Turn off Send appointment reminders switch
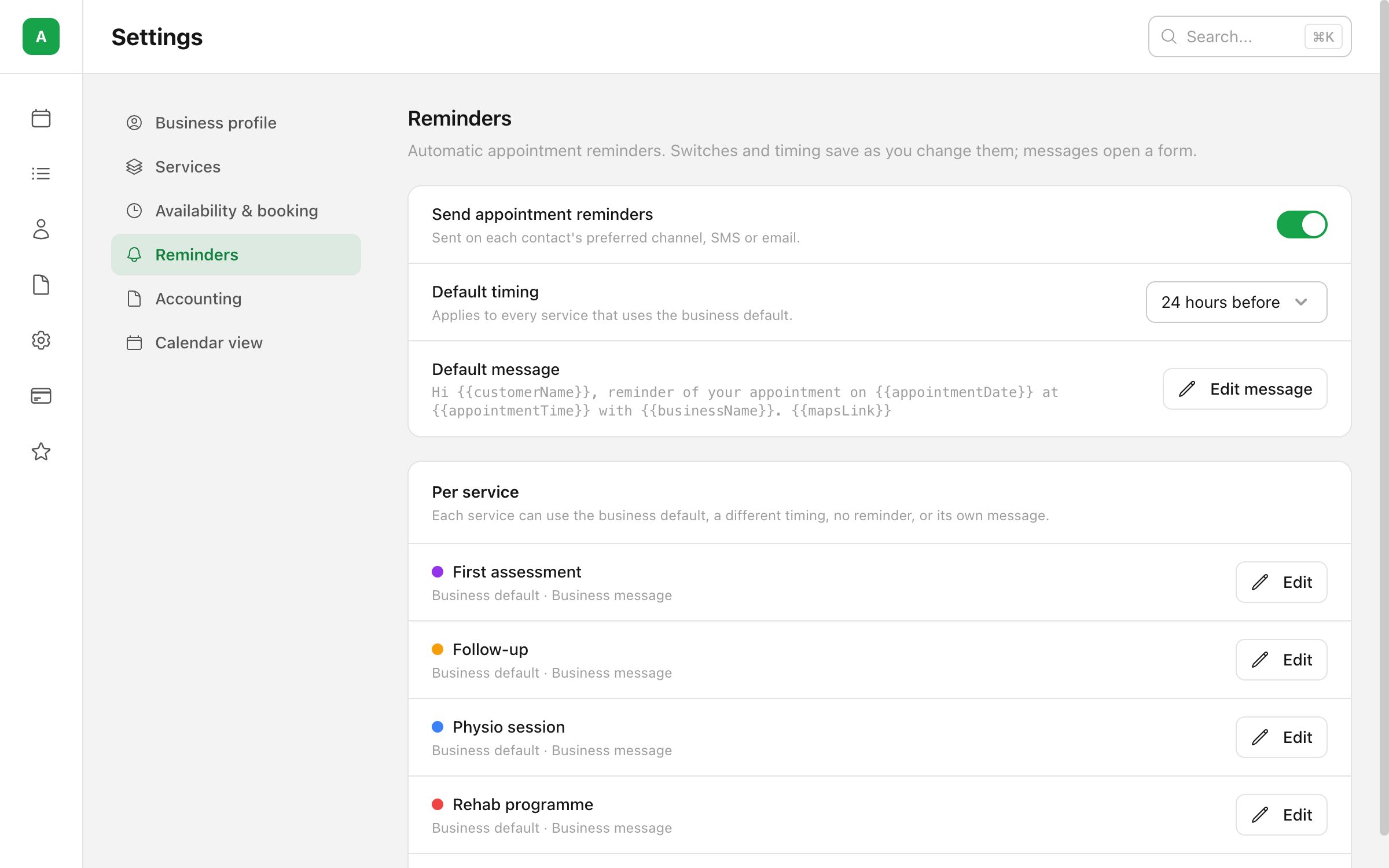The image size is (1389, 868). coord(1302,225)
